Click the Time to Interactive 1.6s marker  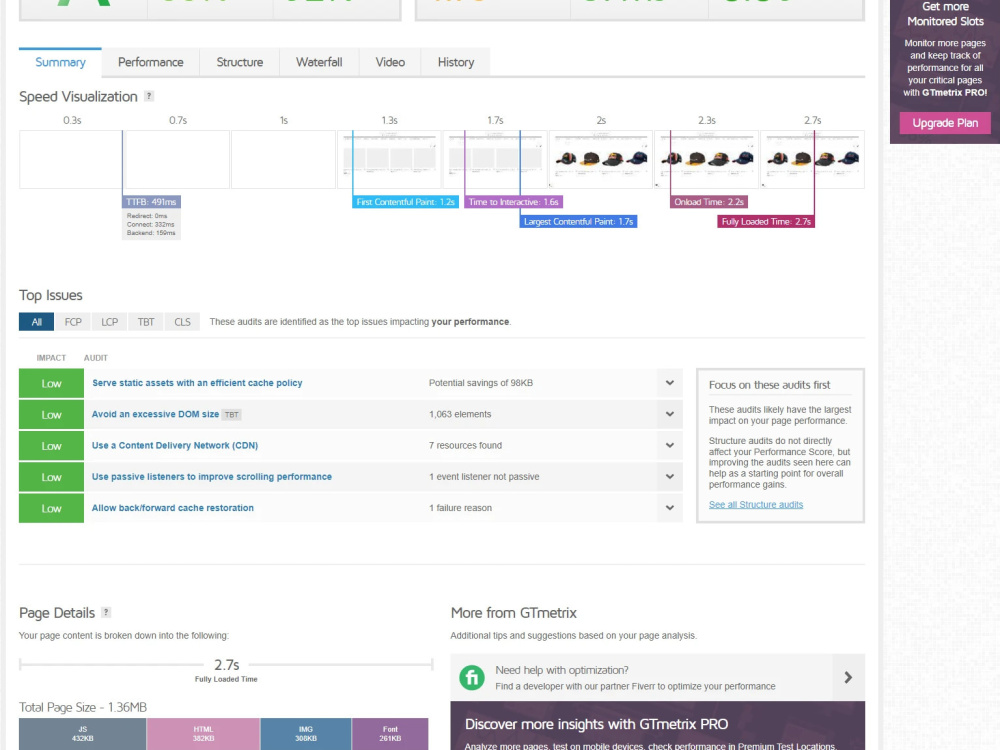coord(513,202)
